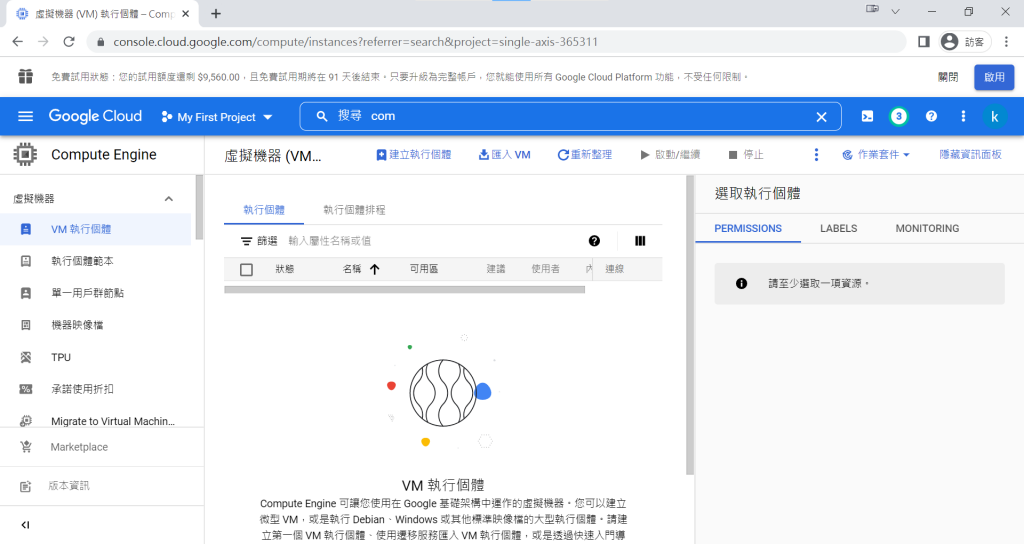Image resolution: width=1024 pixels, height=544 pixels.
Task: Clear the search box with the X
Action: coord(822,117)
